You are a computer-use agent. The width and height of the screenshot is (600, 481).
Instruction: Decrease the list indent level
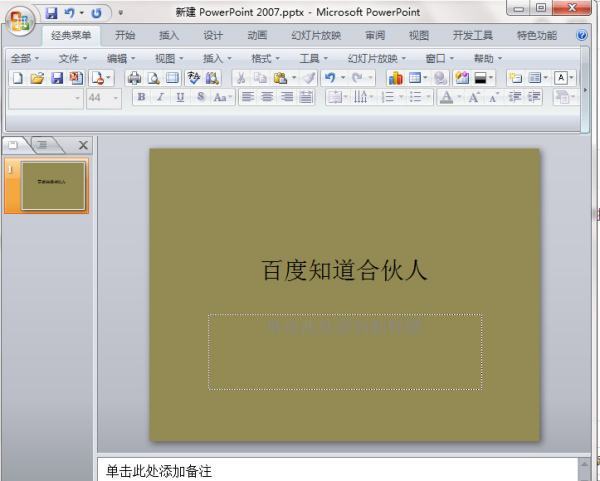515,97
